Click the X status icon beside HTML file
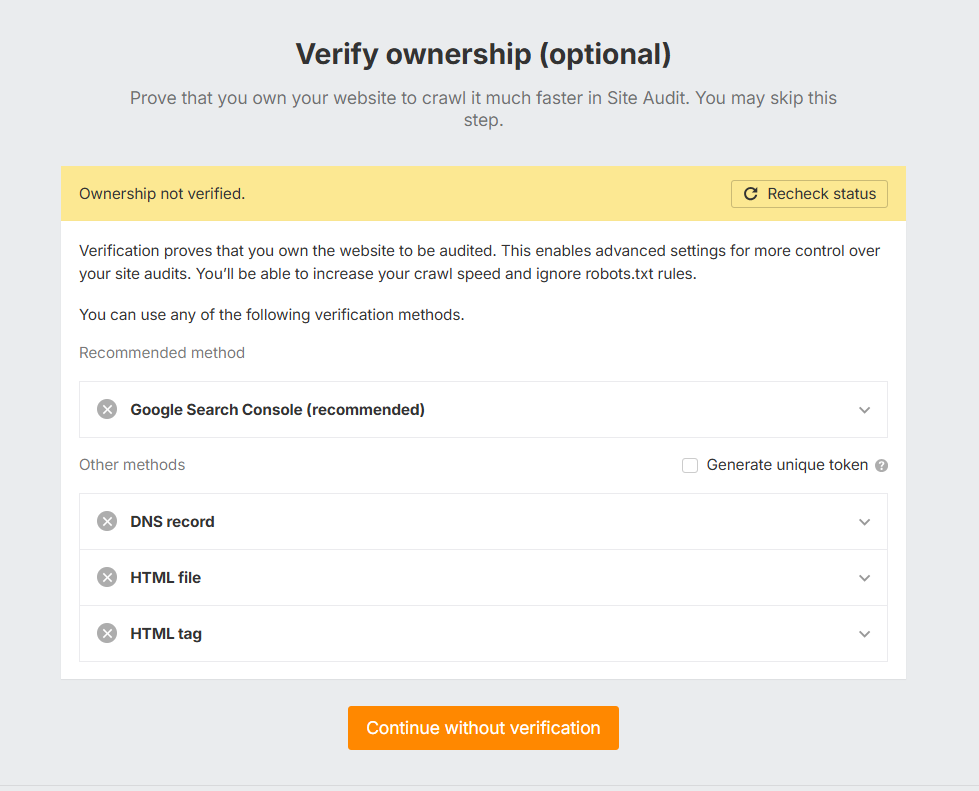 [107, 577]
